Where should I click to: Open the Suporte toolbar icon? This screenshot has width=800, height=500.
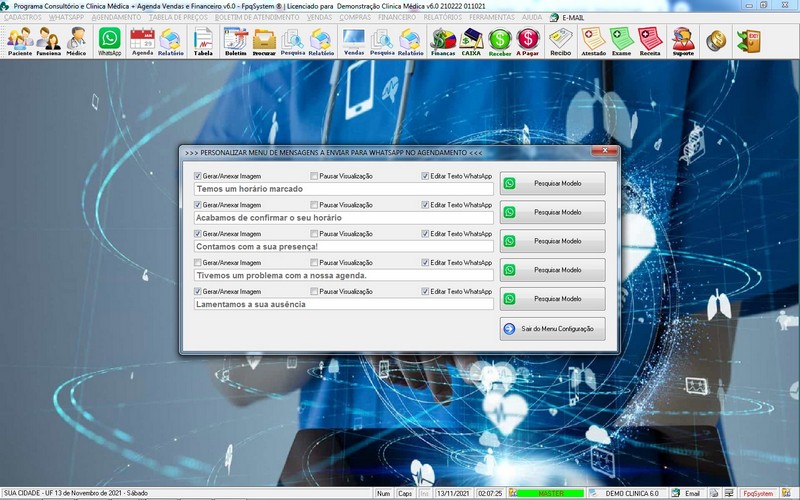[683, 40]
